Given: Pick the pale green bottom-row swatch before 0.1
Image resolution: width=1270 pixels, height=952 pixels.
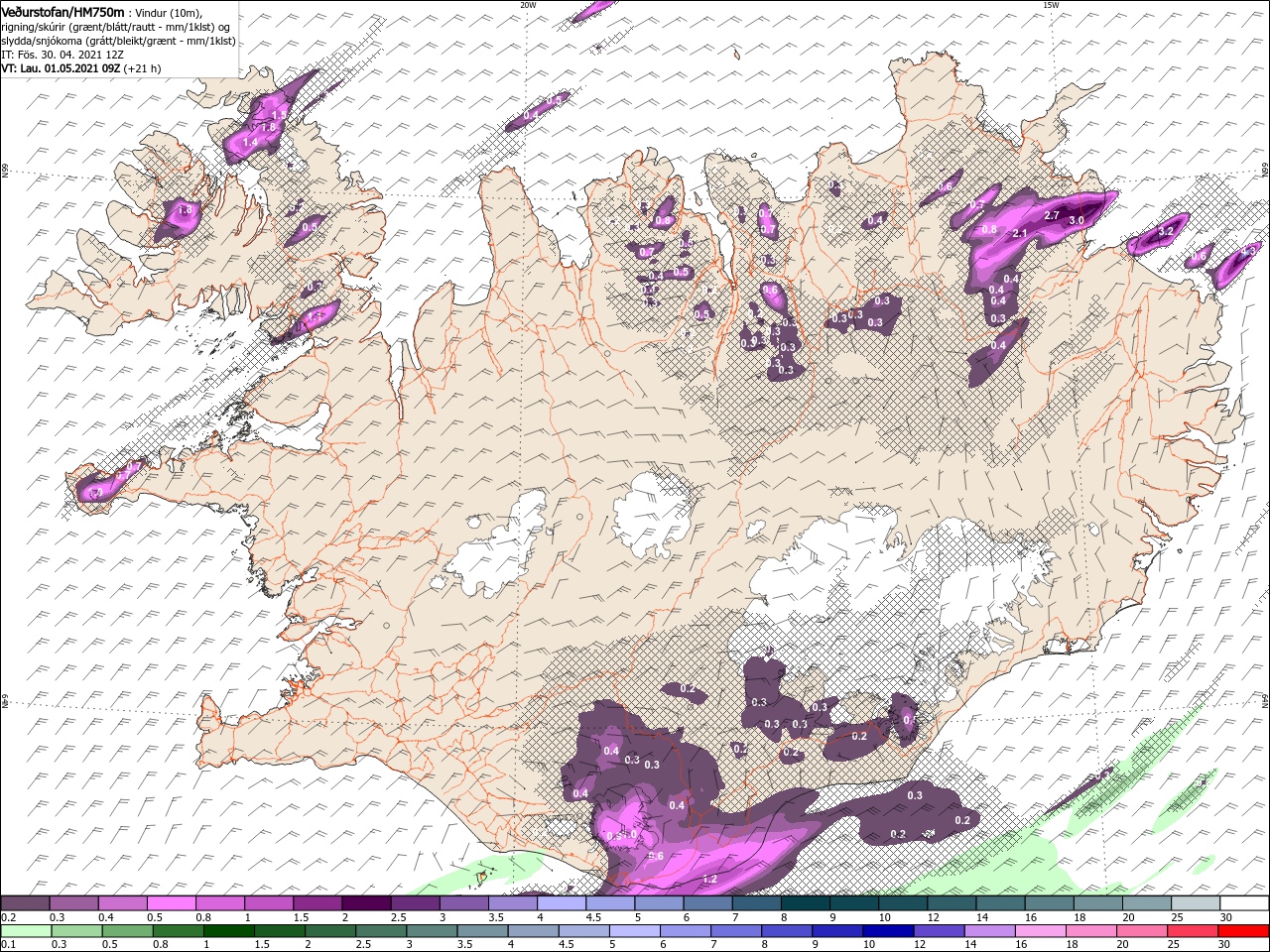Looking at the screenshot, I should (x=25, y=931).
